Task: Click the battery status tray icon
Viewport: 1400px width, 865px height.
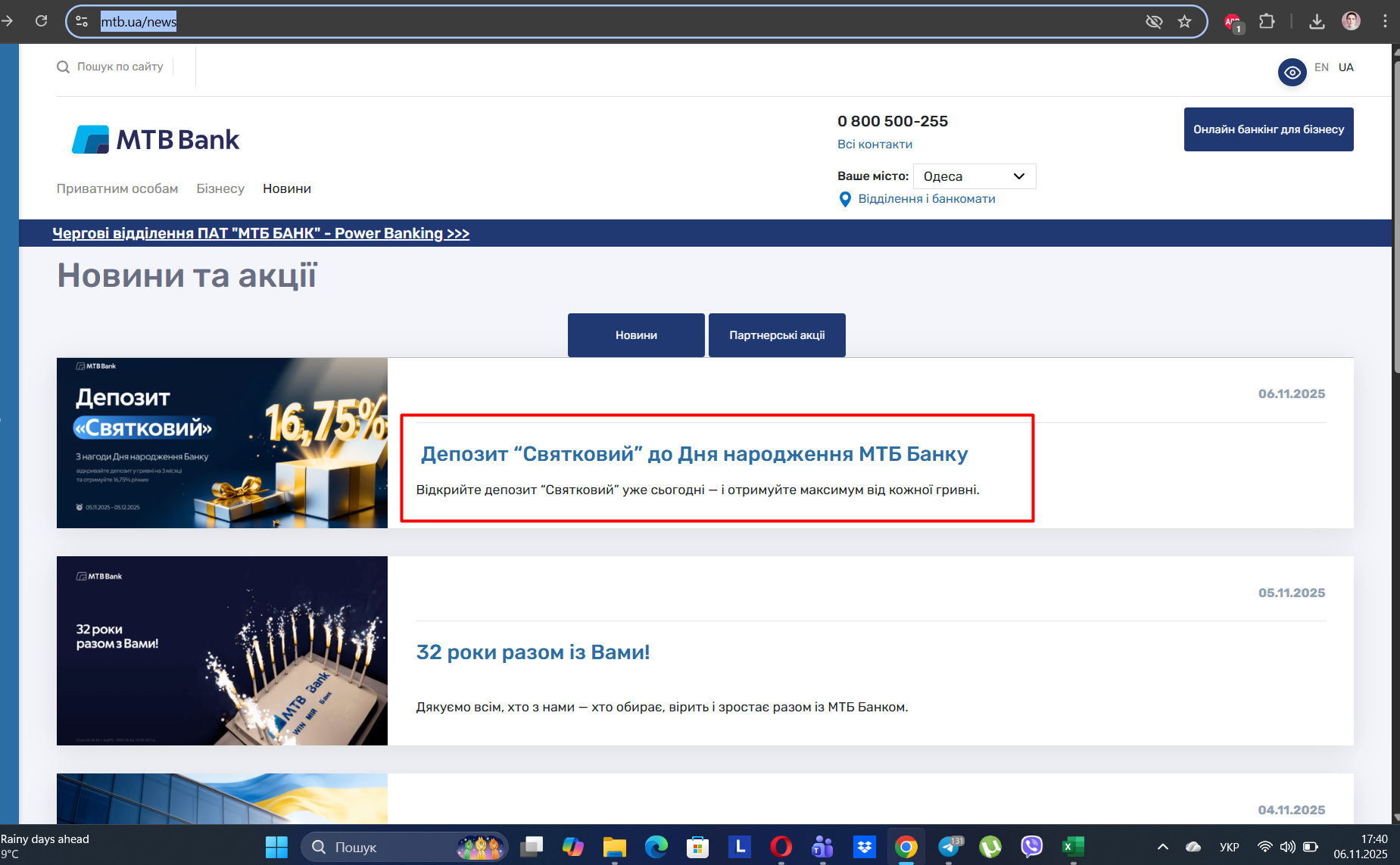Action: click(x=1311, y=847)
